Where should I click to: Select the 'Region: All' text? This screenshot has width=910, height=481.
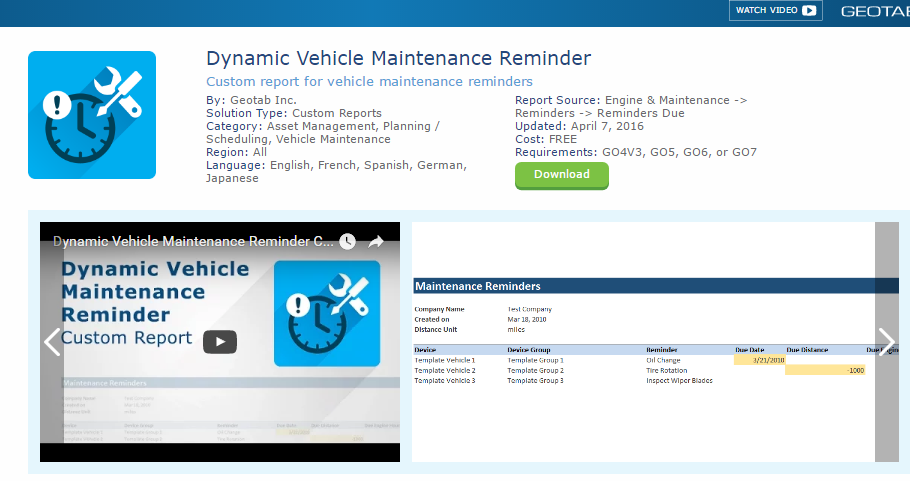coord(236,152)
